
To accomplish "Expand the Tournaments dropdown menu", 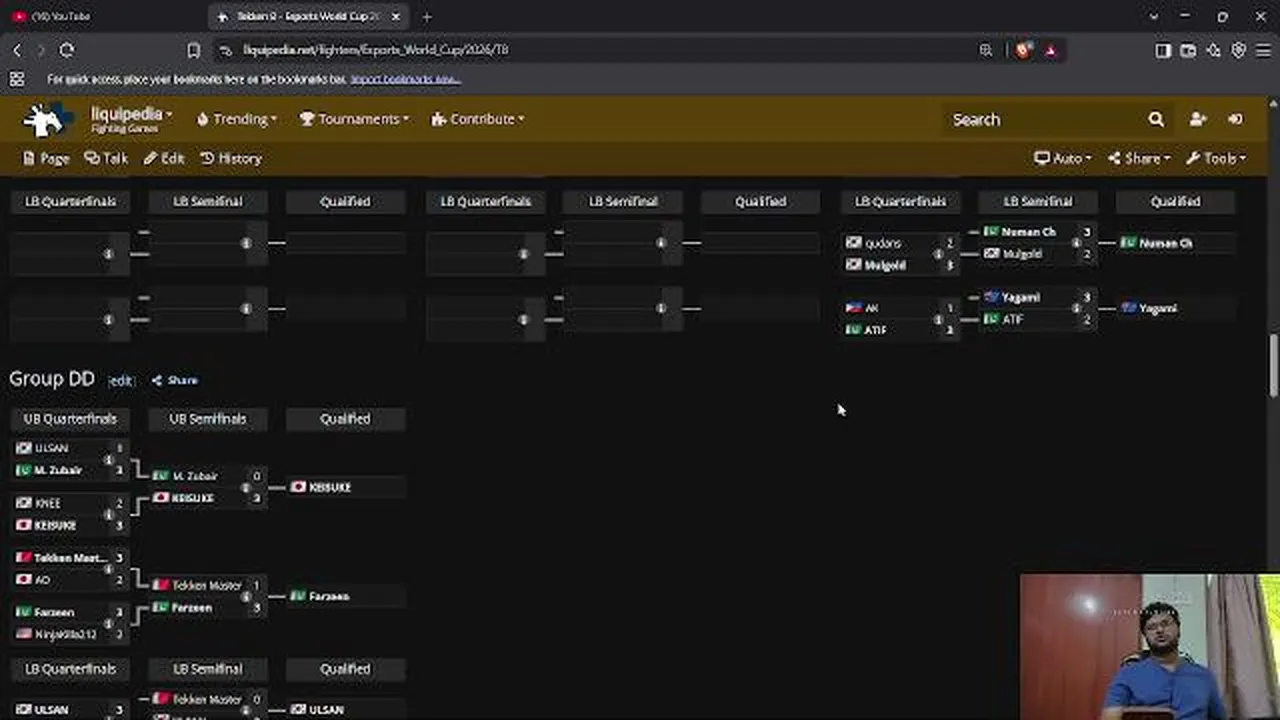I will point(355,119).
